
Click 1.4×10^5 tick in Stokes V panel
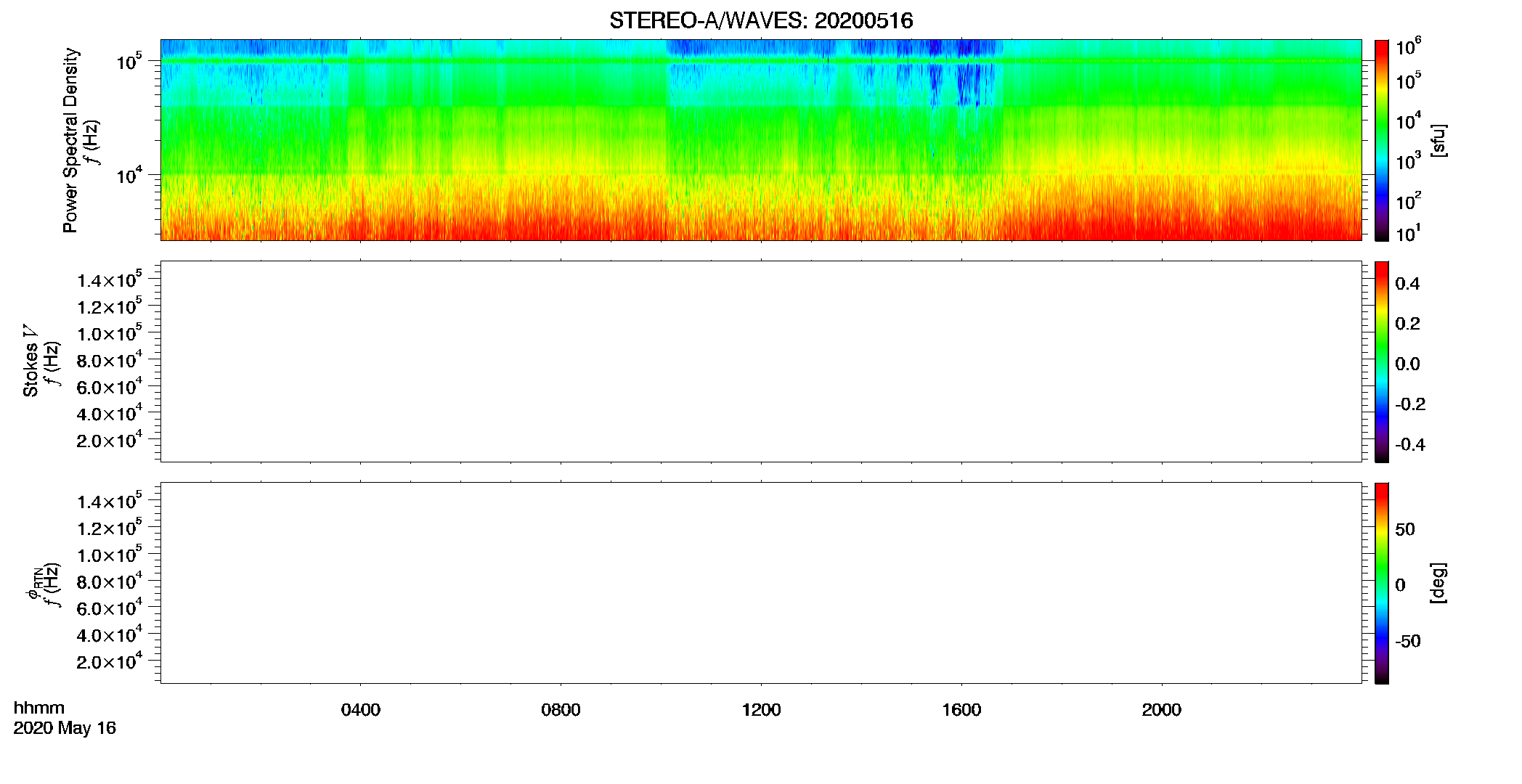[110, 279]
